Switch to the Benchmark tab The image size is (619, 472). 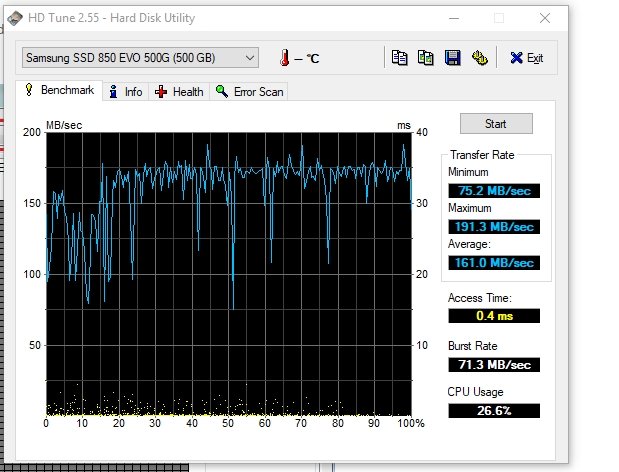click(x=59, y=90)
